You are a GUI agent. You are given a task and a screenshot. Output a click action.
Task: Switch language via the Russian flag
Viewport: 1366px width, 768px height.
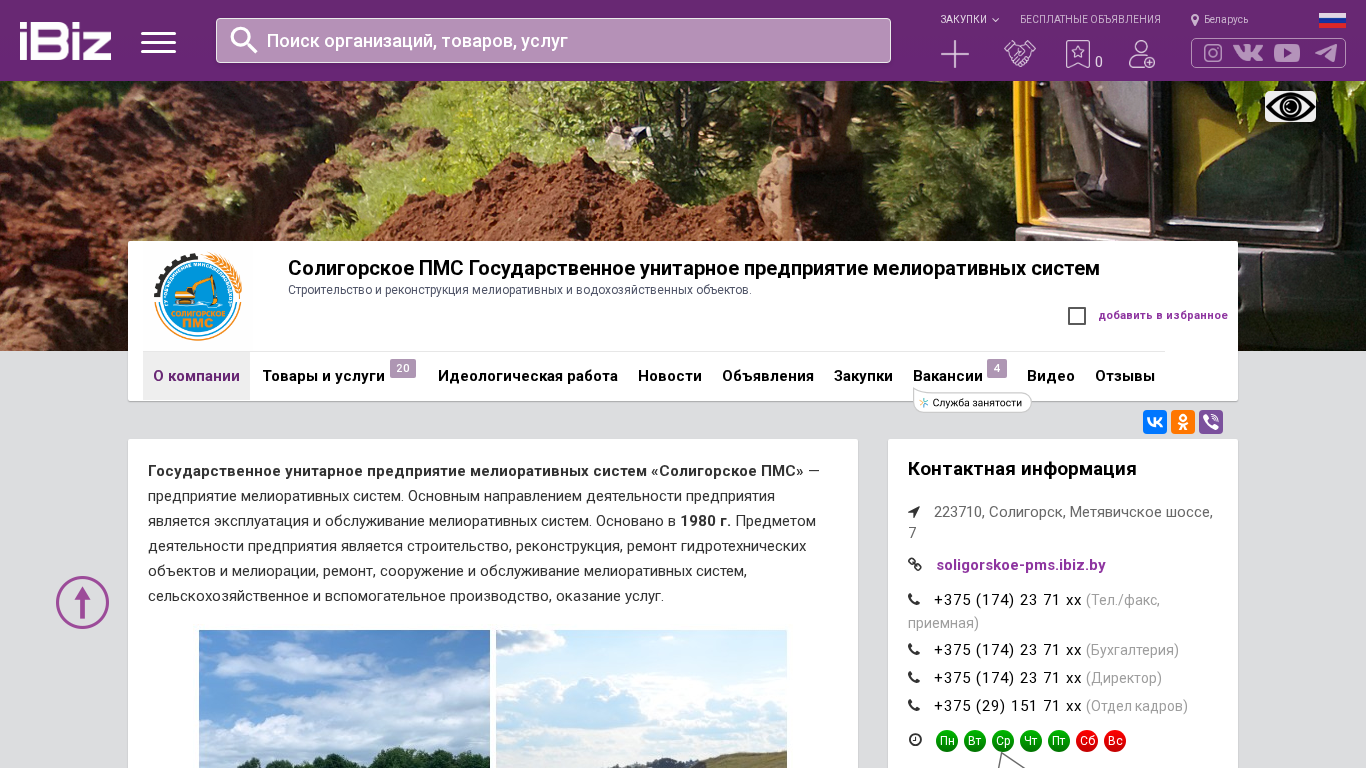pyautogui.click(x=1332, y=20)
